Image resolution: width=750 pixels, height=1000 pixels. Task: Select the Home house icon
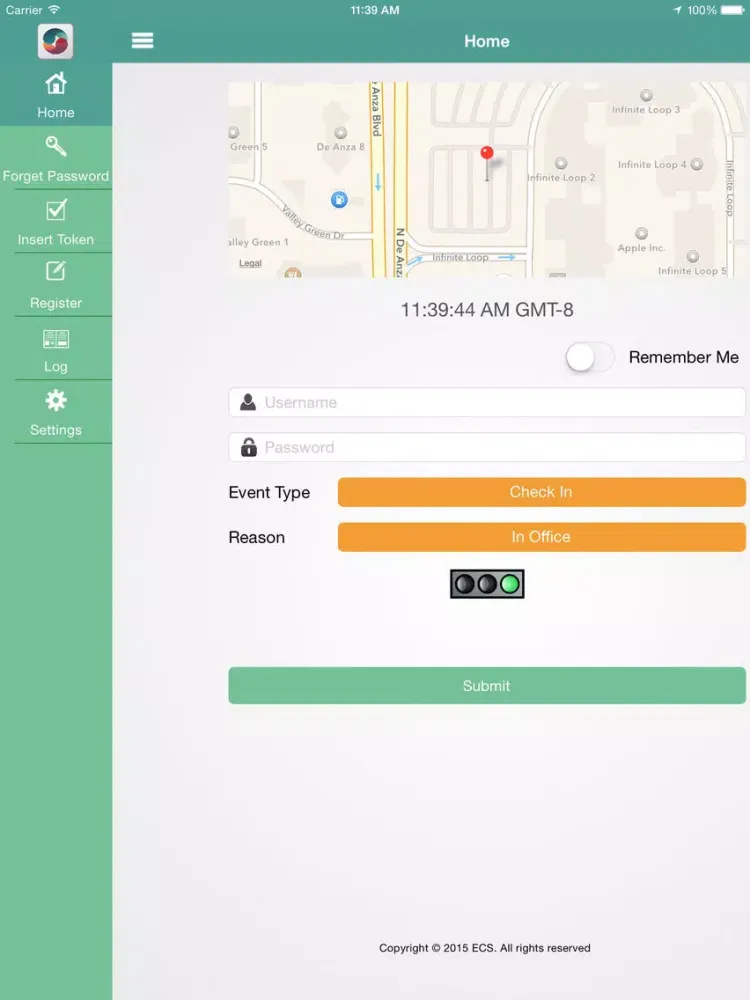tap(55, 84)
